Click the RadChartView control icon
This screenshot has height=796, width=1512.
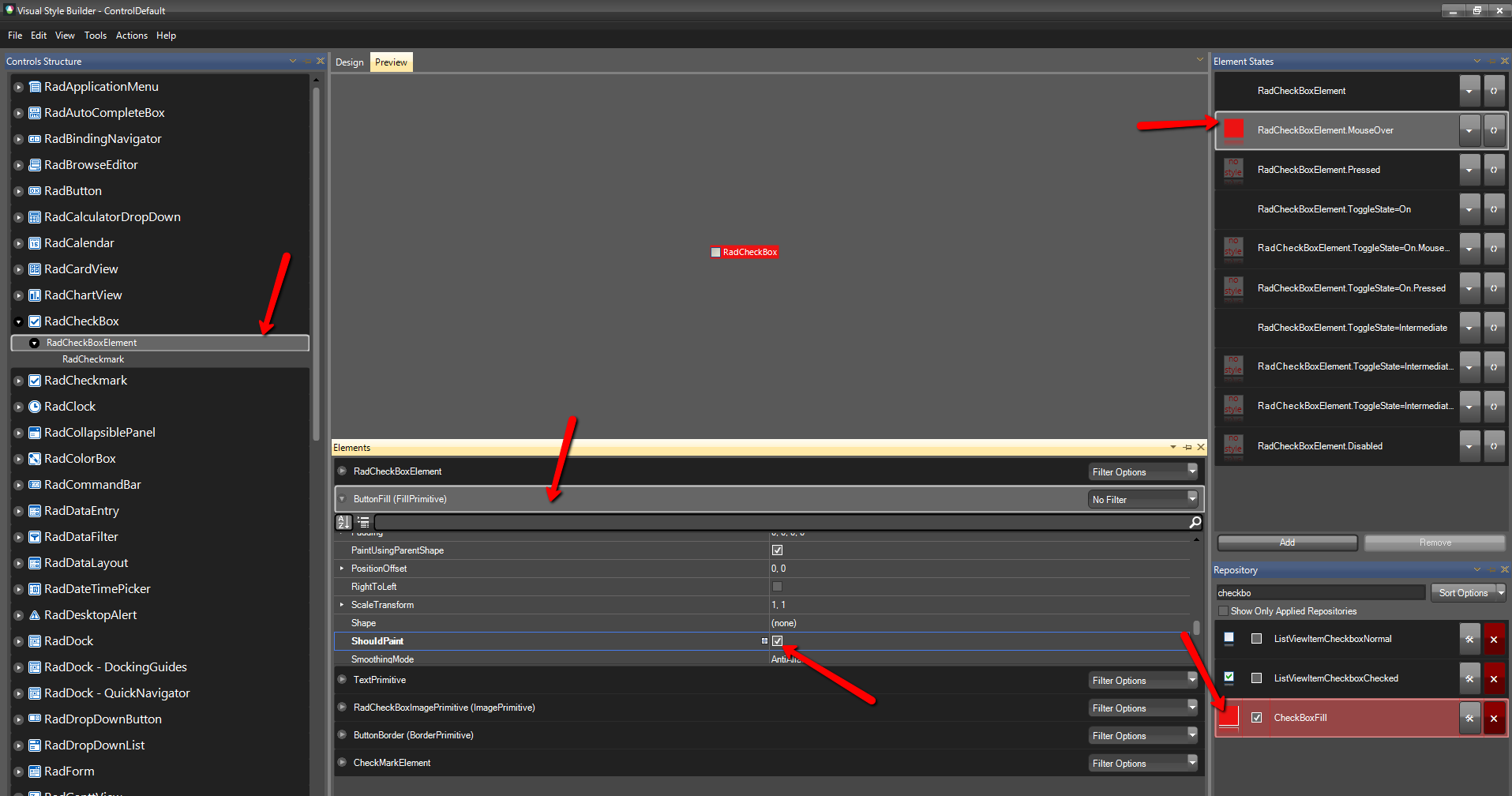35,295
